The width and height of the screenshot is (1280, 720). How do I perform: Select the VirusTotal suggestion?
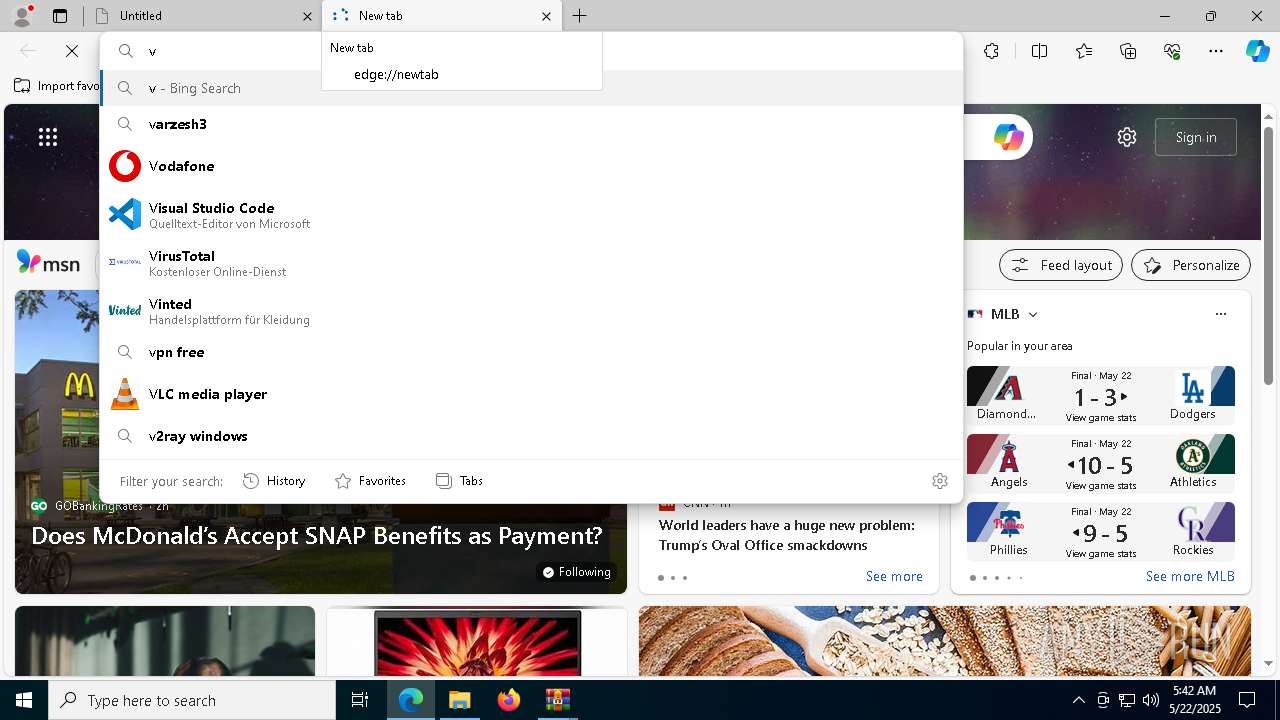coord(530,262)
